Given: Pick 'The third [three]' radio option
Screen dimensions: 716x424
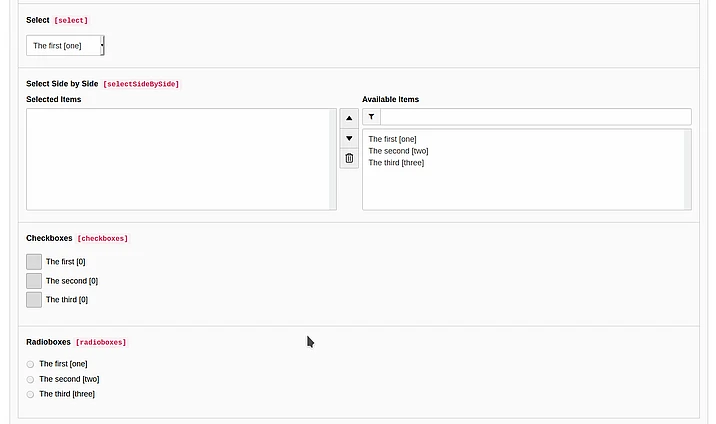Looking at the screenshot, I should click(30, 394).
